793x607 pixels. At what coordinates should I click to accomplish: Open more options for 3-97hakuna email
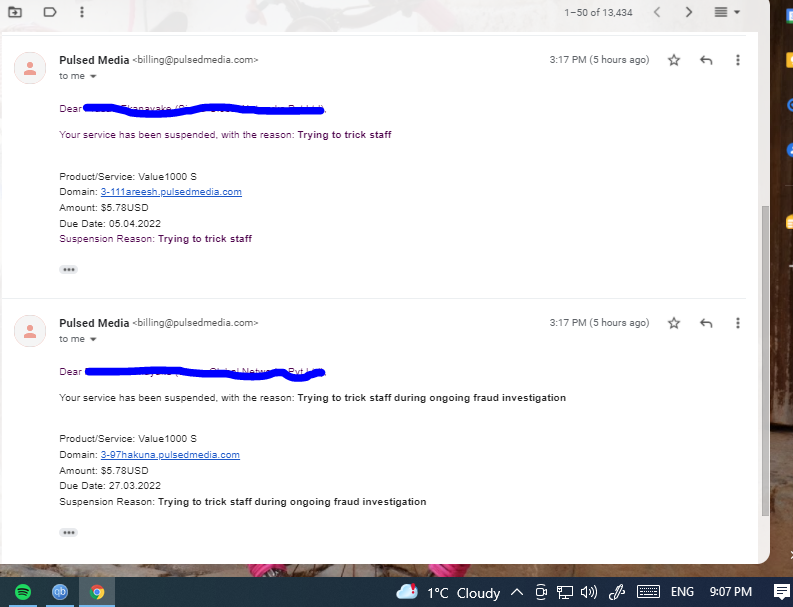(x=737, y=323)
